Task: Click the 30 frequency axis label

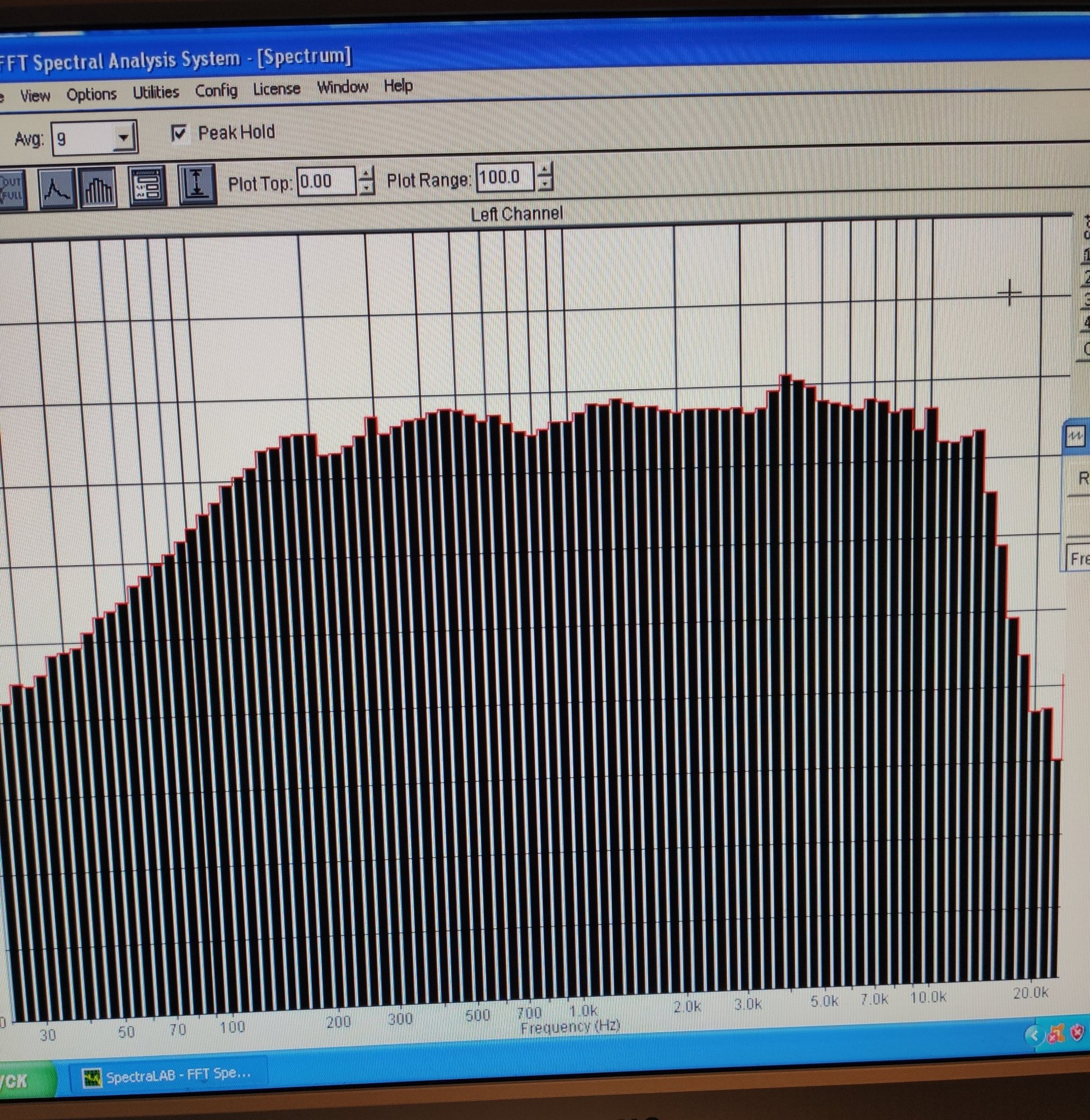Action: click(48, 1035)
